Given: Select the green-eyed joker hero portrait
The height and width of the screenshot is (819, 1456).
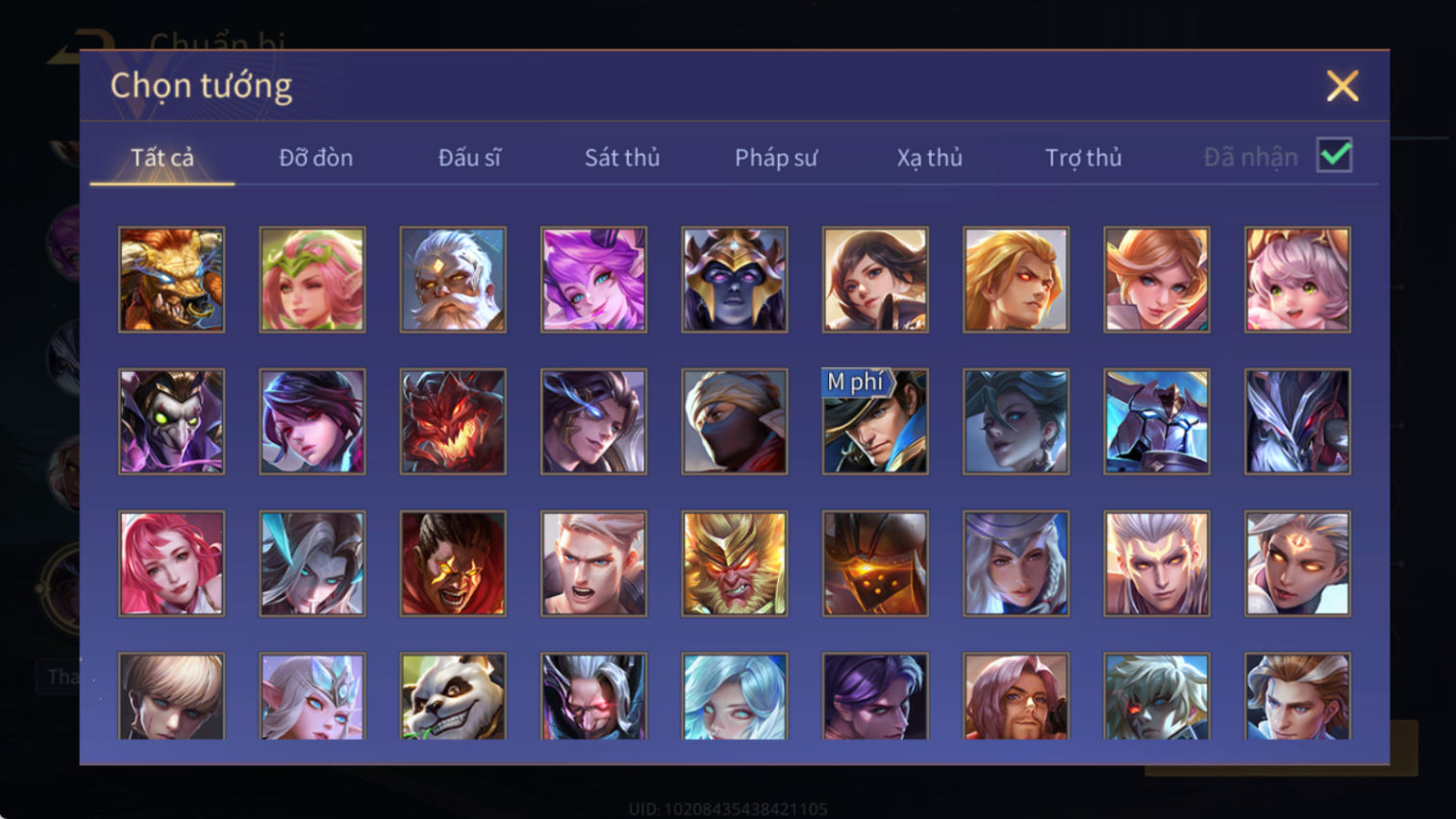Looking at the screenshot, I should pyautogui.click(x=171, y=422).
